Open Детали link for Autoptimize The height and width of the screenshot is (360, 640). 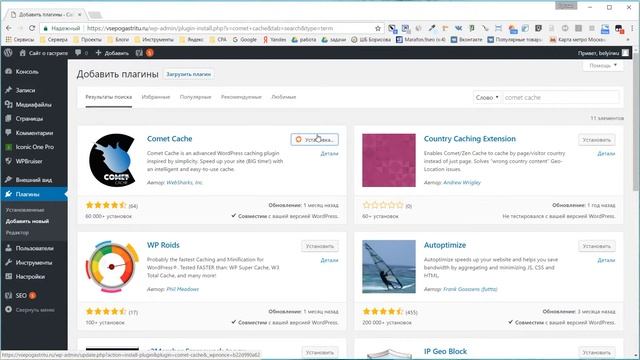pos(606,260)
